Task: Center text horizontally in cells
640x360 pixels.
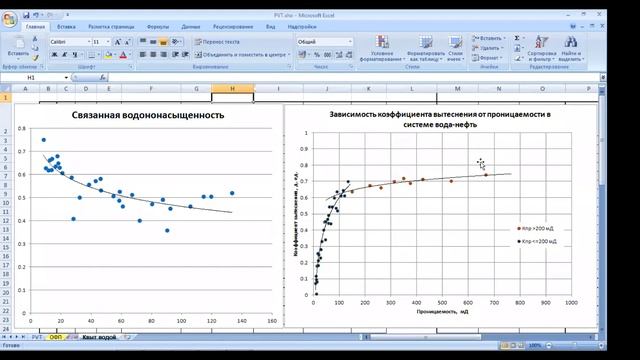Action: pos(153,54)
